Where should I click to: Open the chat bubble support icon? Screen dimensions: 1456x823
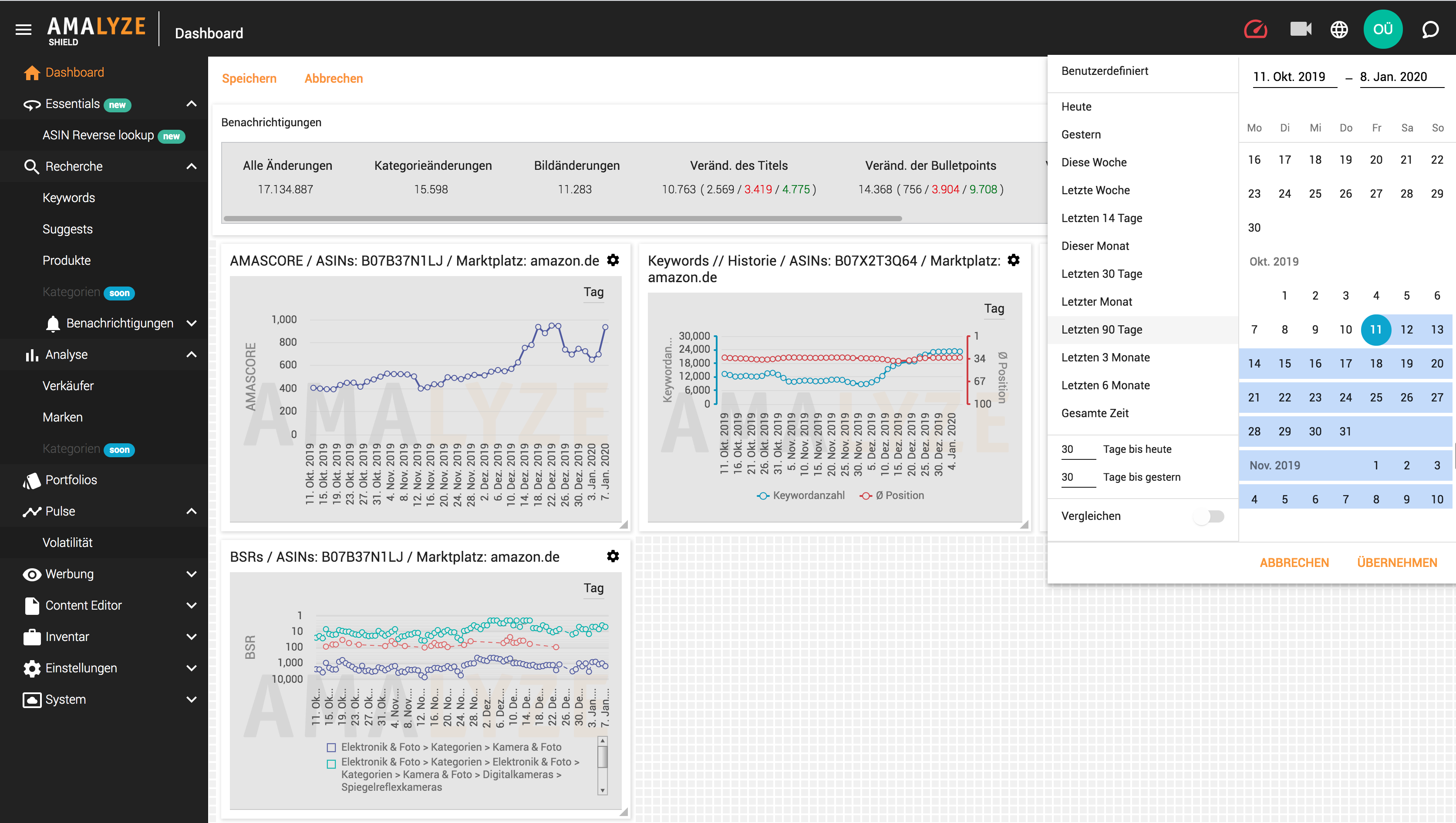(x=1430, y=30)
